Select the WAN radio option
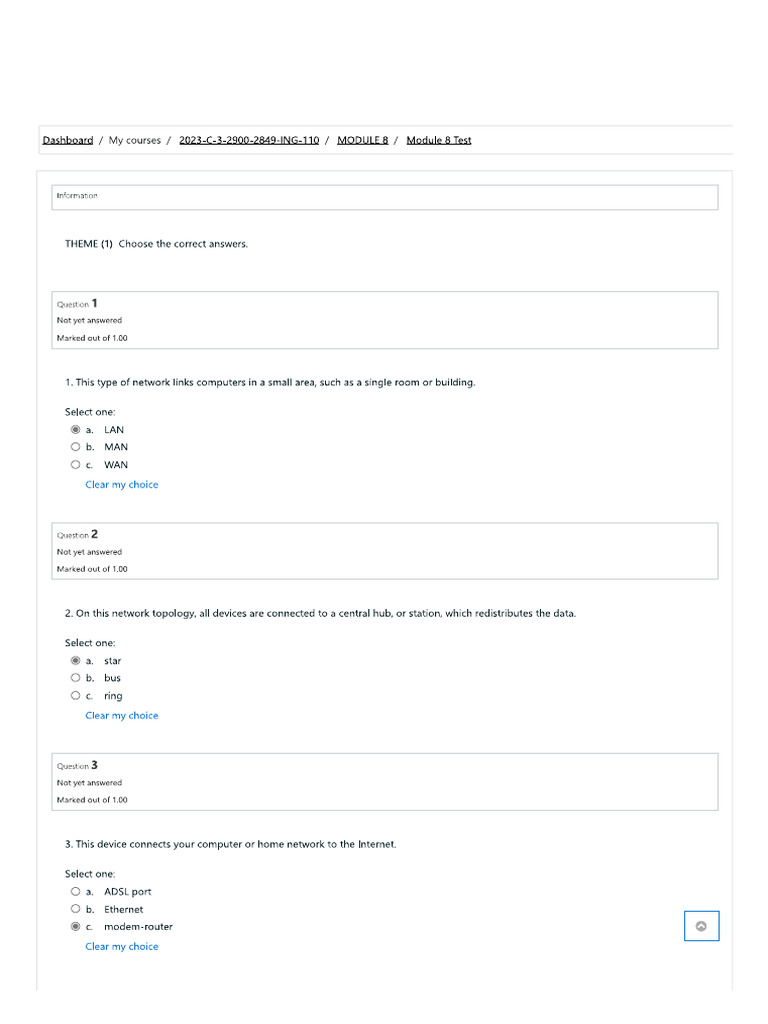The width and height of the screenshot is (768, 1024). [76, 465]
